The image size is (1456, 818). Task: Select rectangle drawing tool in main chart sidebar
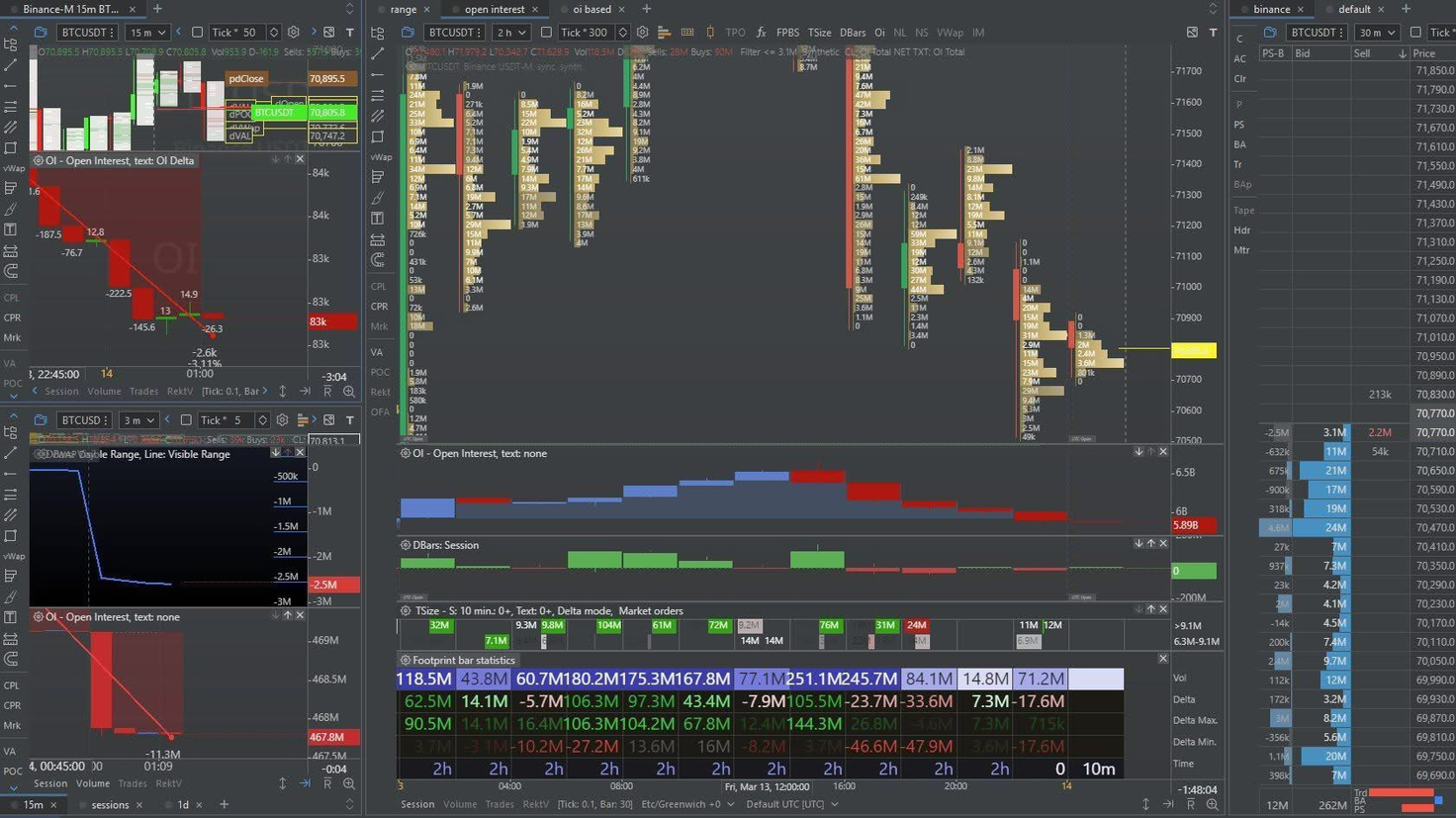pyautogui.click(x=378, y=136)
